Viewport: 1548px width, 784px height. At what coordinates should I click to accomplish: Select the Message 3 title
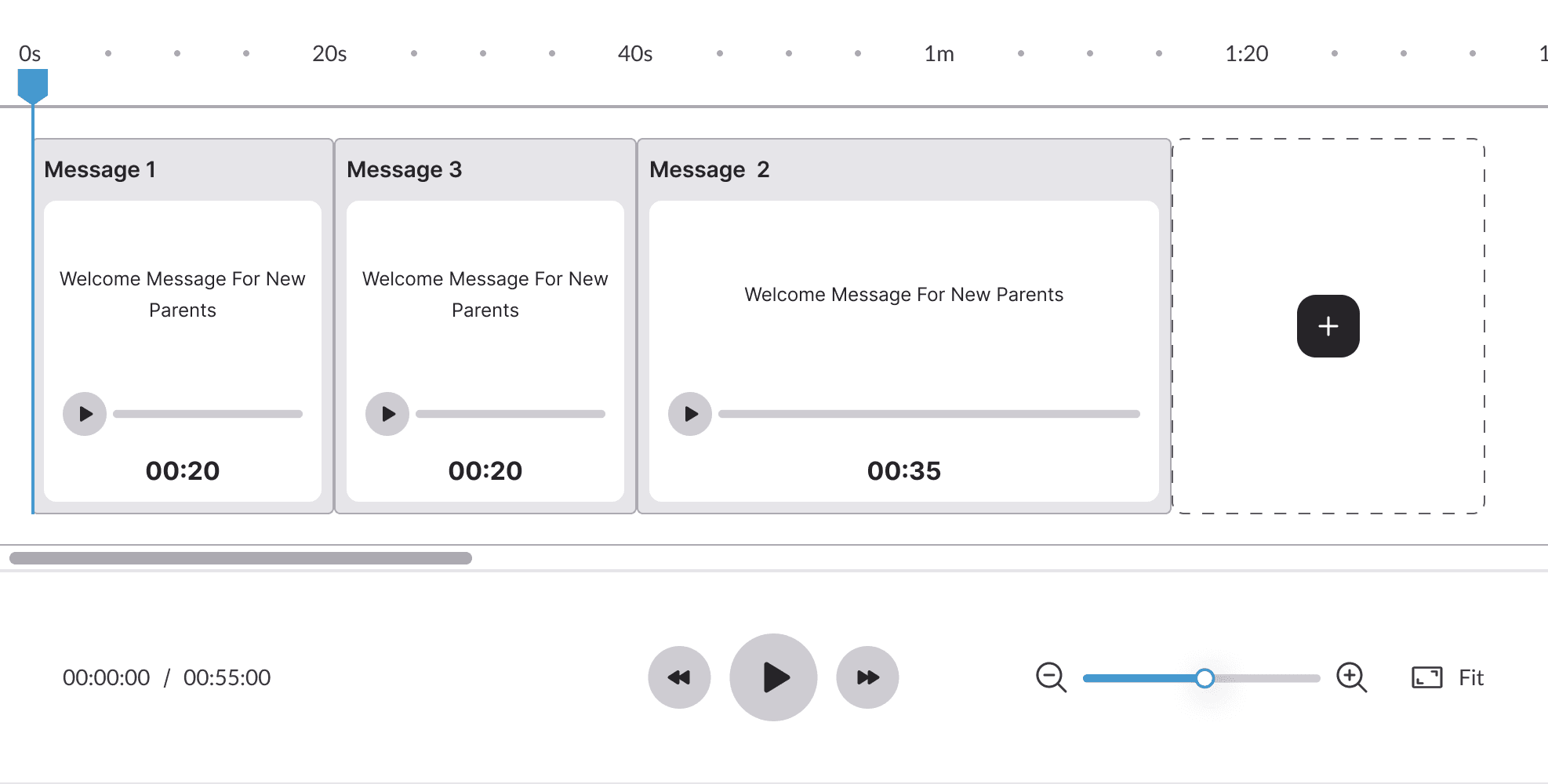(x=405, y=169)
